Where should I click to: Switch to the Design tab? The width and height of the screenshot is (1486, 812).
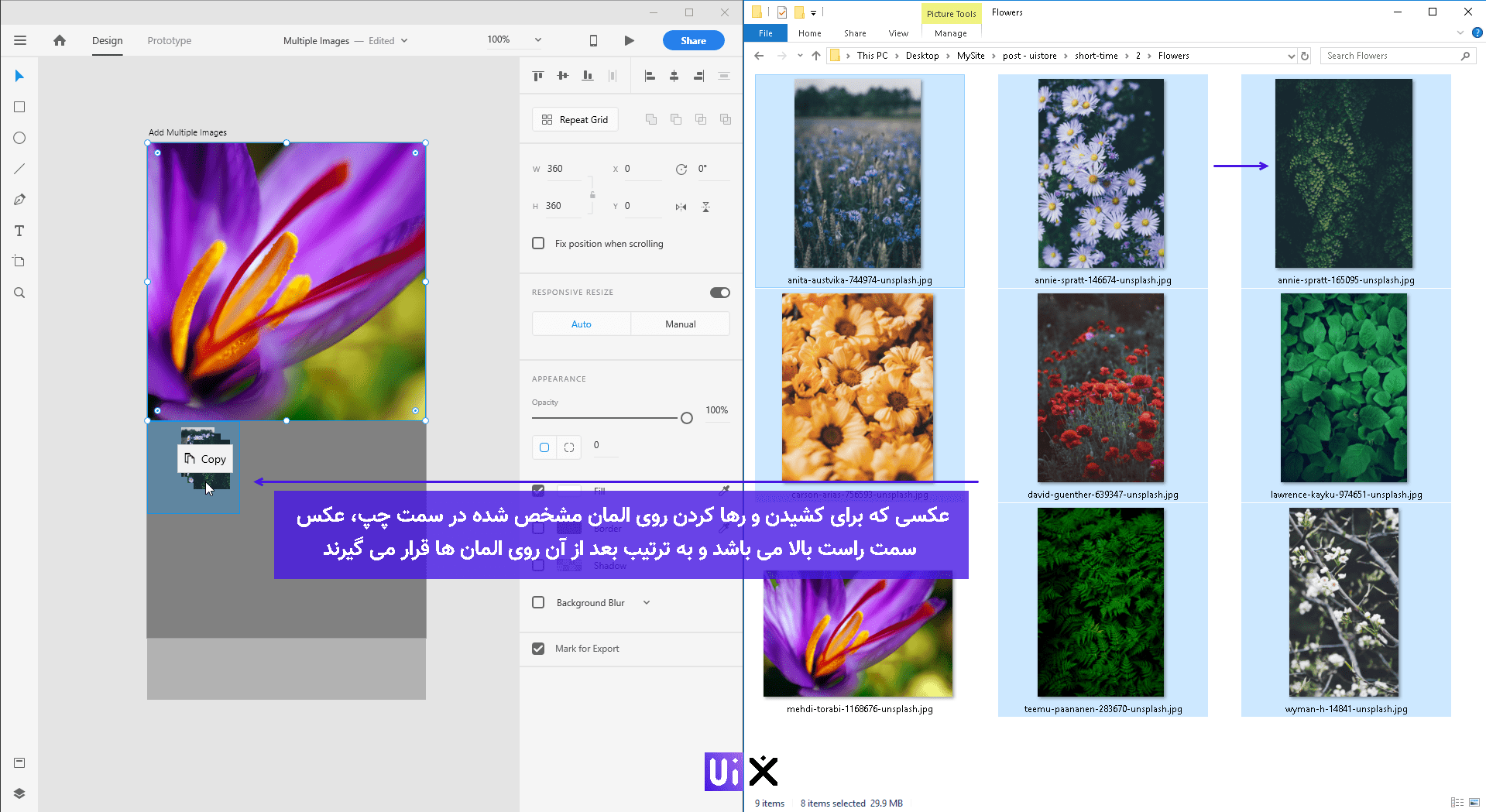pos(107,41)
